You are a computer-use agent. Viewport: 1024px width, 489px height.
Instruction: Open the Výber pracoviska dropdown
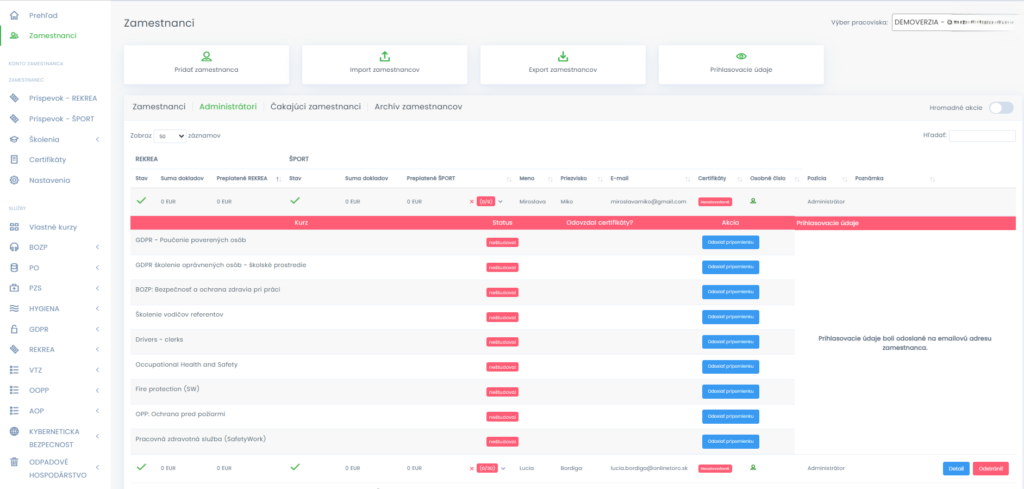pyautogui.click(x=956, y=21)
